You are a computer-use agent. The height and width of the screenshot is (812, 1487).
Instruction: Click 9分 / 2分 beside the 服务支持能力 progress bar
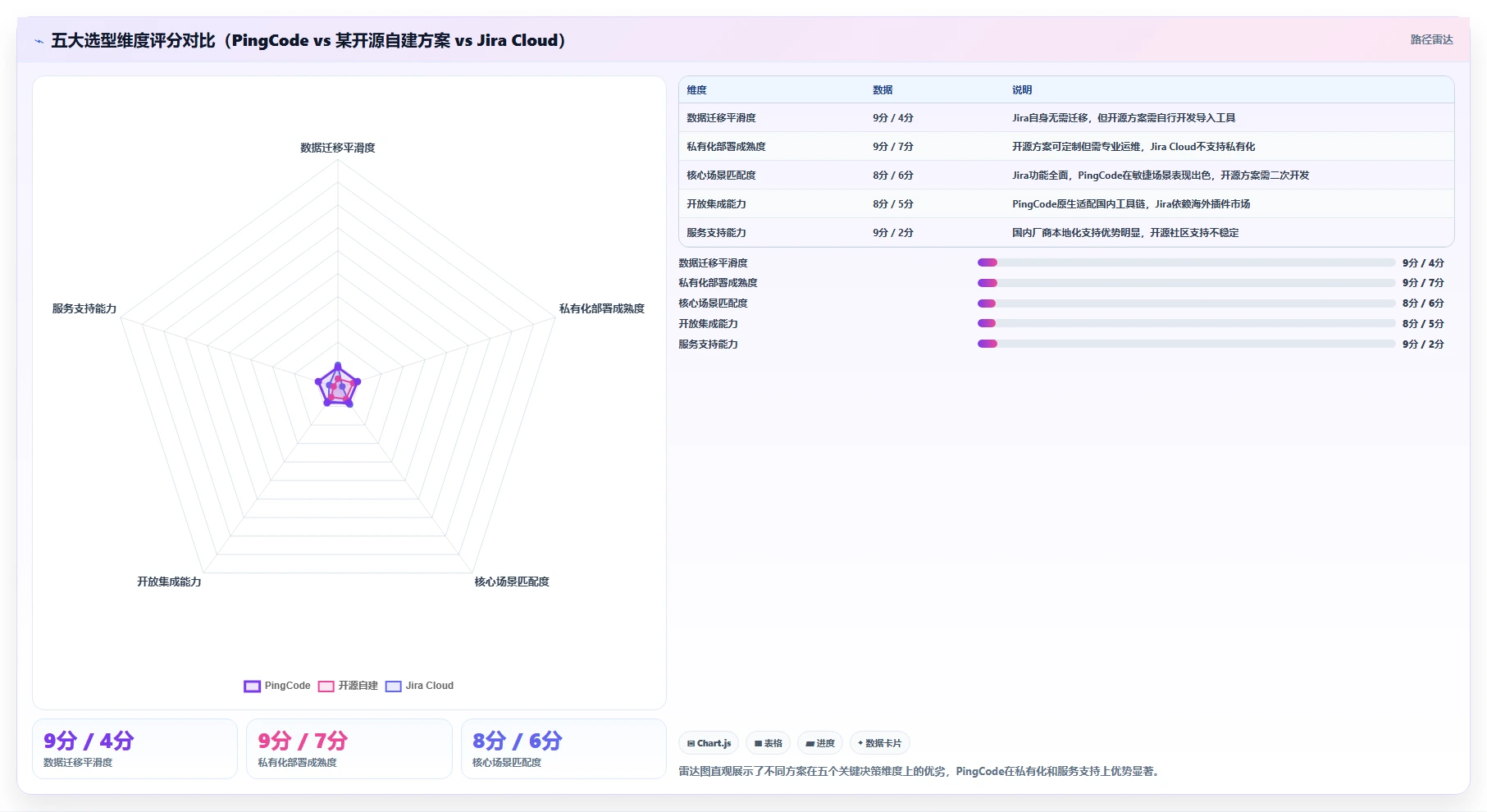(1423, 344)
